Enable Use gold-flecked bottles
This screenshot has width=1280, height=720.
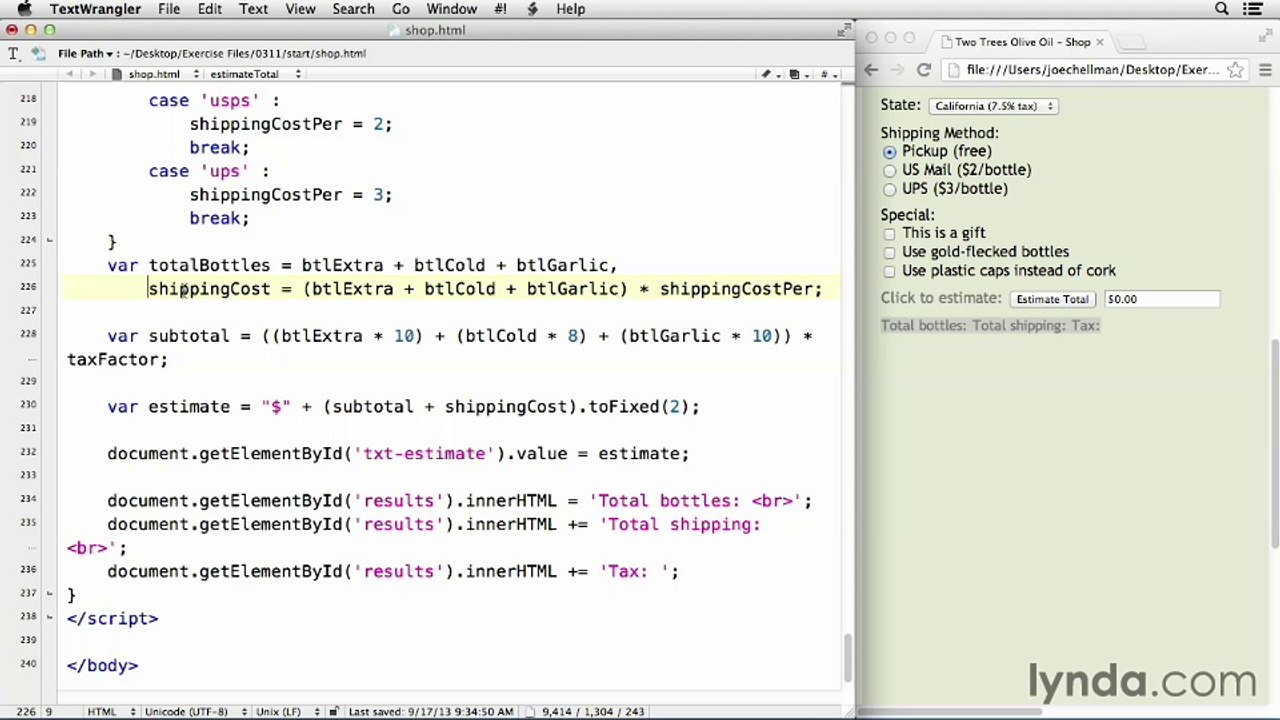[889, 253]
